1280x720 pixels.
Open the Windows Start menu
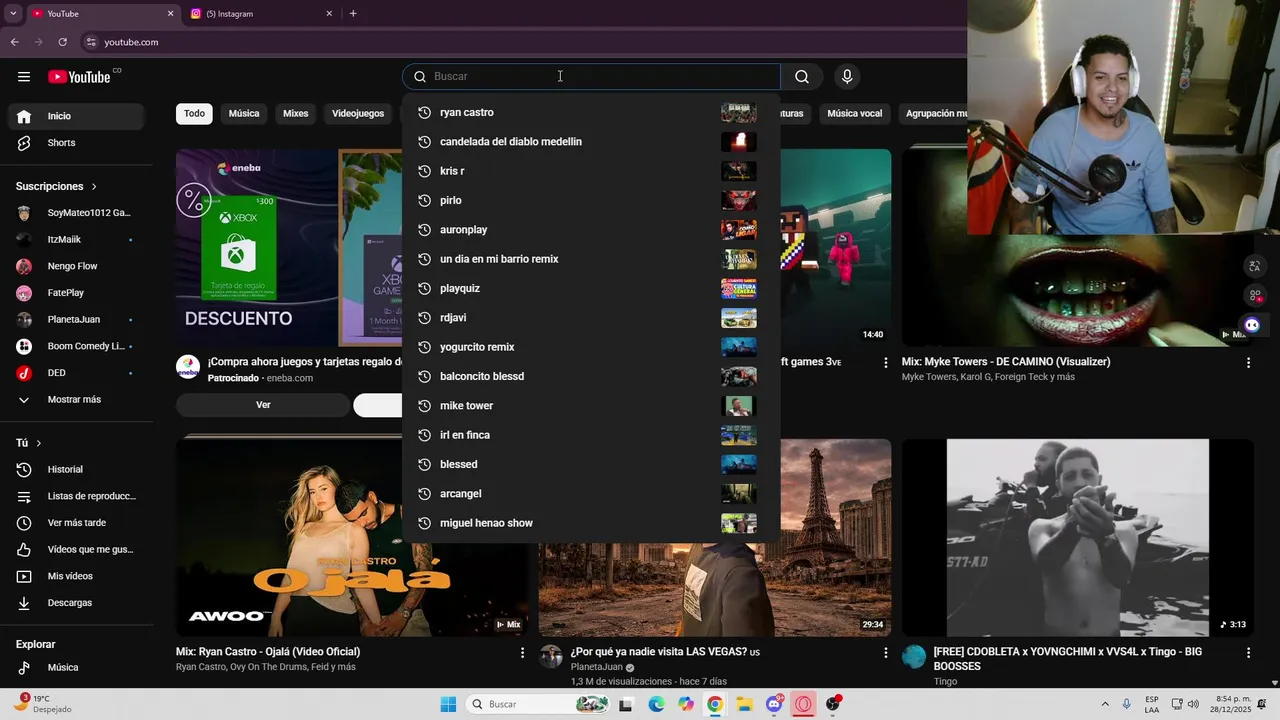[x=448, y=704]
